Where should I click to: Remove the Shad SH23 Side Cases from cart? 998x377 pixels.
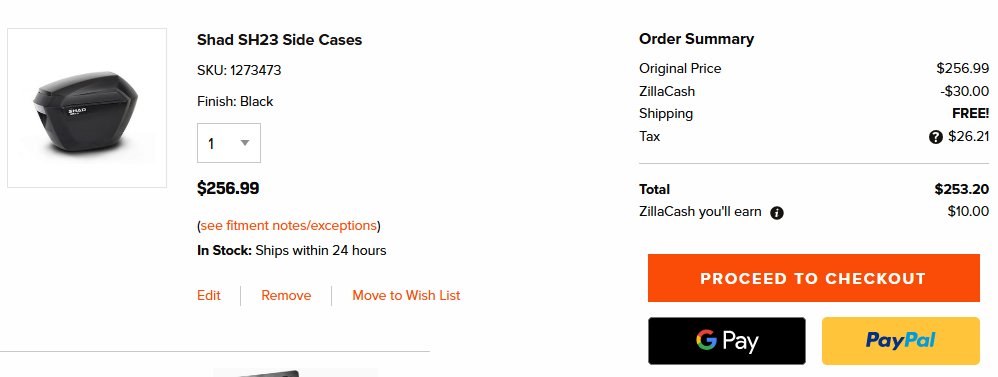tap(286, 295)
